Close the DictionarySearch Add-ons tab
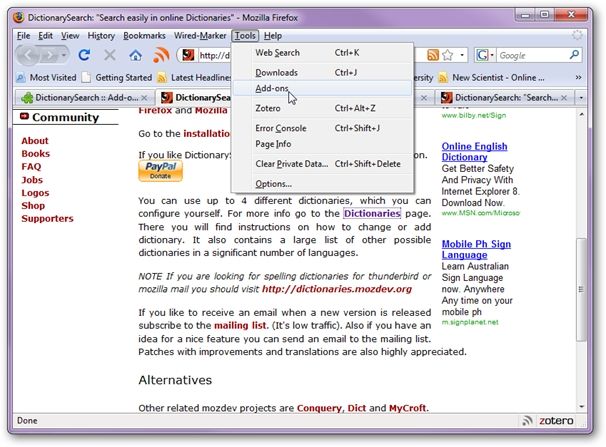606x447 pixels. (x=144, y=98)
